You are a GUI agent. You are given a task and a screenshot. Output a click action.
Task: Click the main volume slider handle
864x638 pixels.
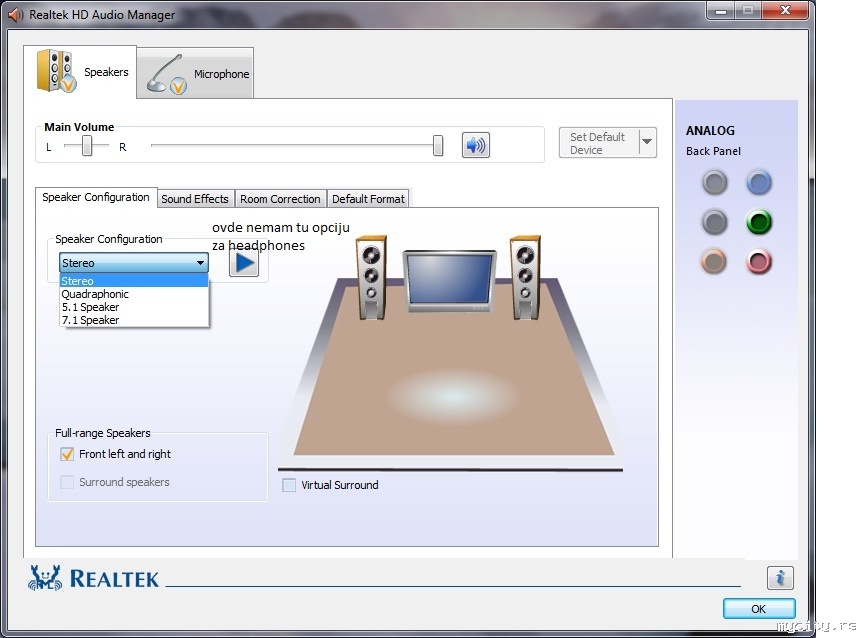coord(438,145)
